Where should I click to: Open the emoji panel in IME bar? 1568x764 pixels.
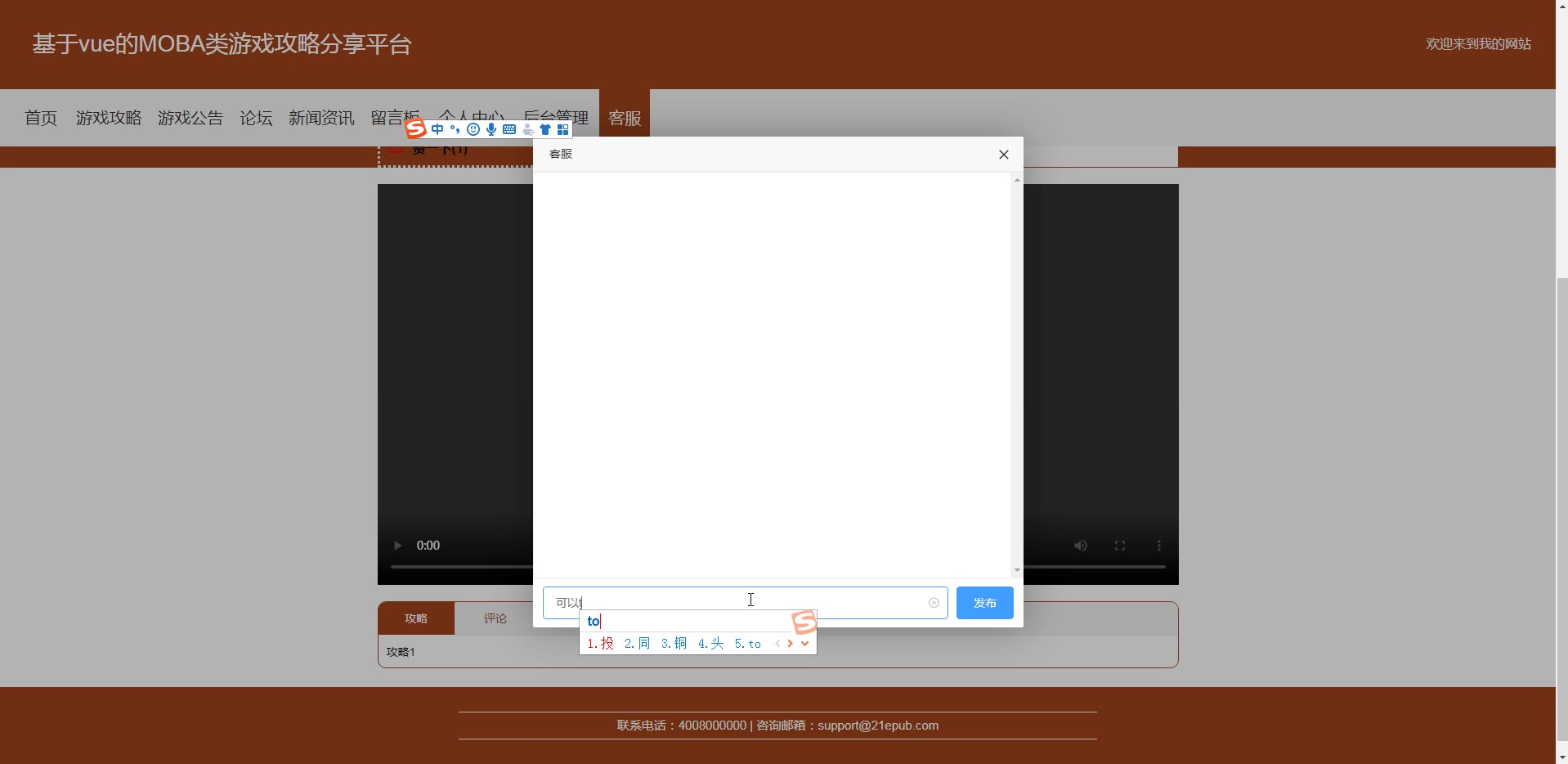(x=473, y=129)
